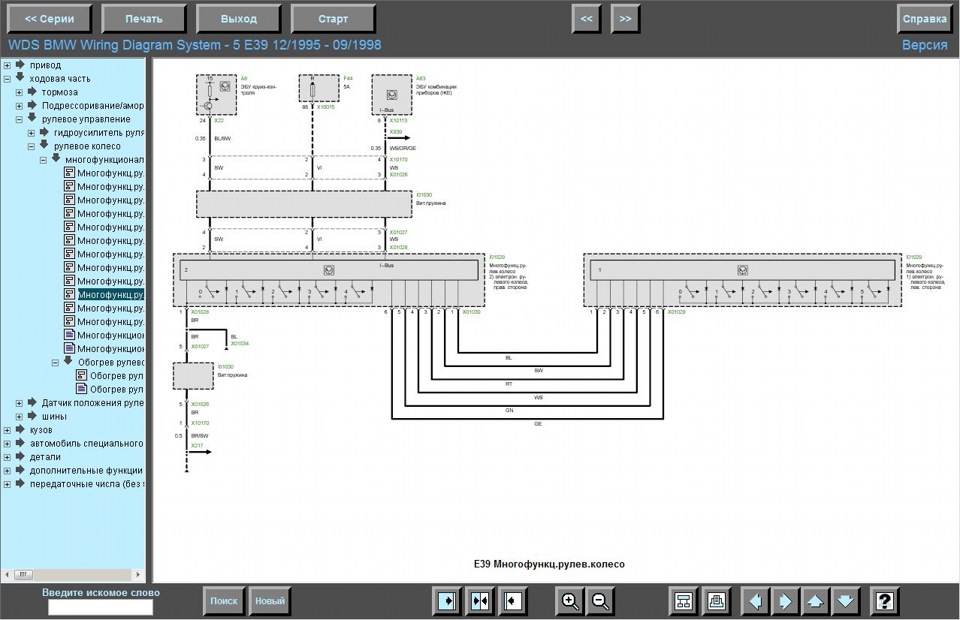This screenshot has height=620, width=960.
Task: Go to next page with top >> button
Action: coord(625,19)
